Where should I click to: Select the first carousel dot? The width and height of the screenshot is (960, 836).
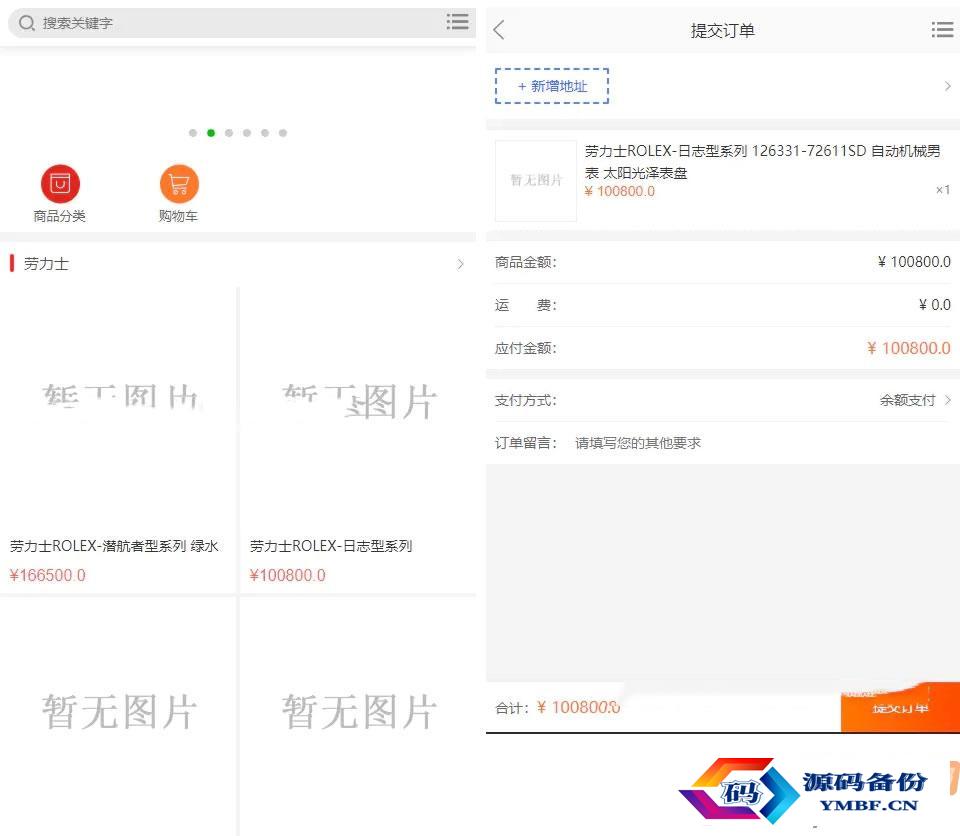pos(193,133)
